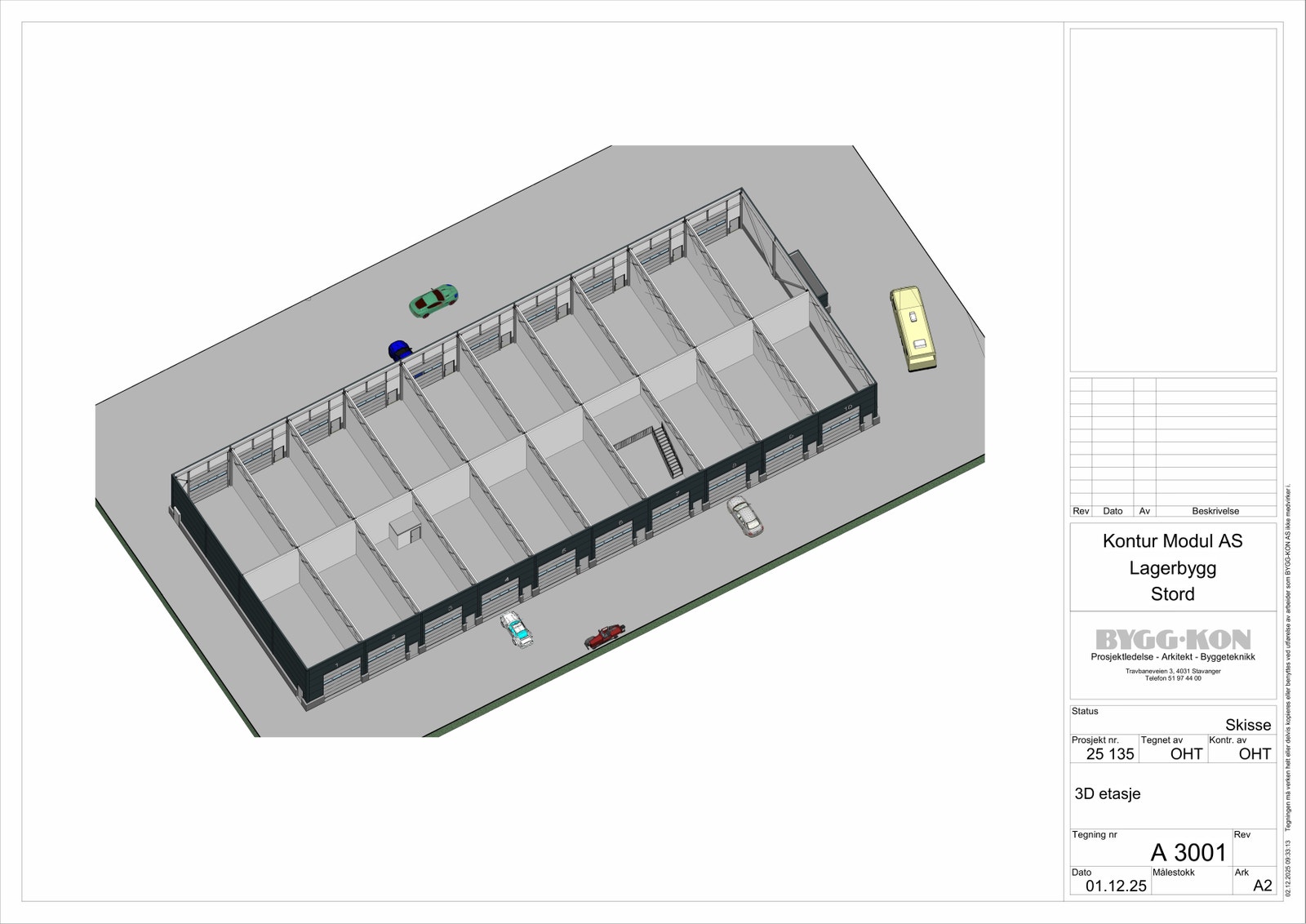The height and width of the screenshot is (924, 1306).
Task: Click the "Rev" header in the revision table
Action: (x=1081, y=511)
